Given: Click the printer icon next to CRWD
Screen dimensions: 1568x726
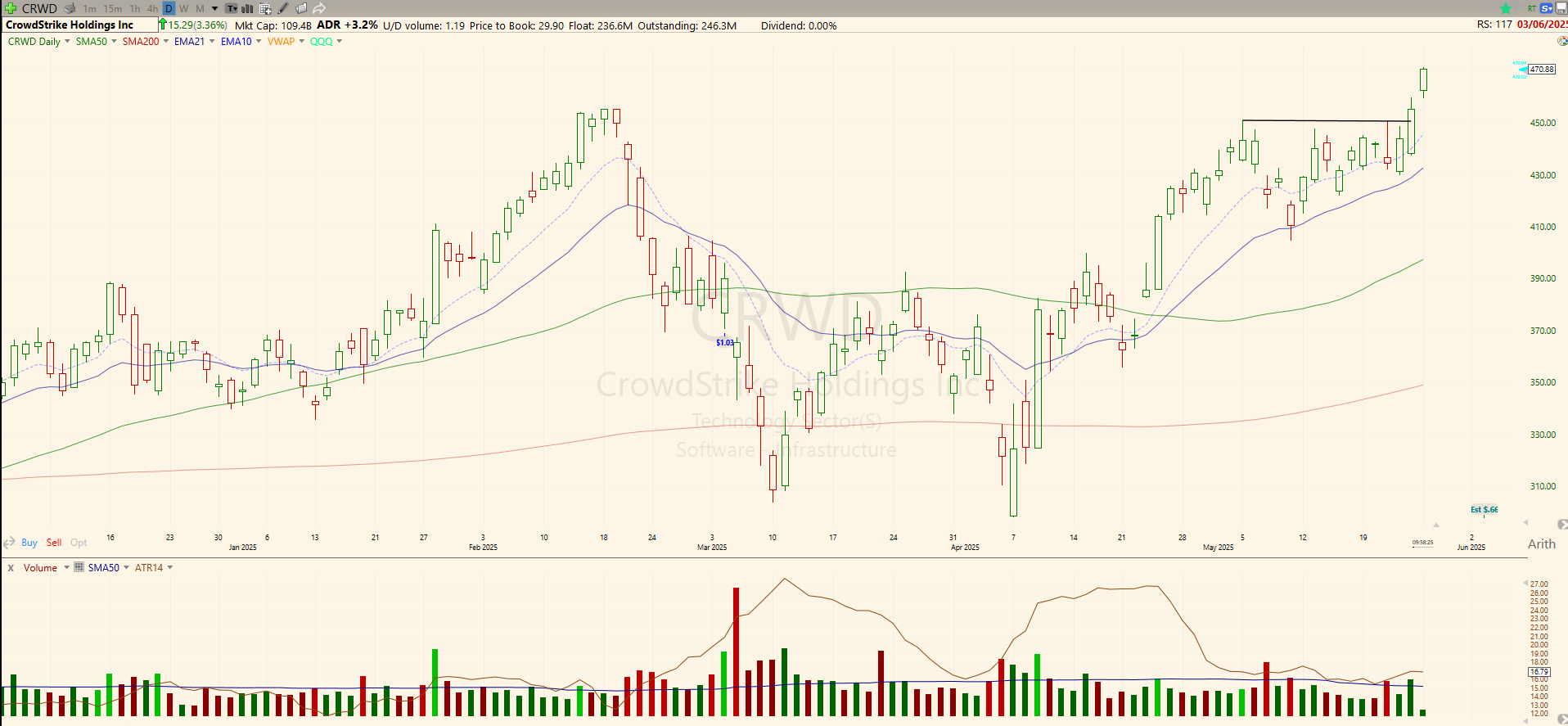Looking at the screenshot, I should pyautogui.click(x=70, y=8).
